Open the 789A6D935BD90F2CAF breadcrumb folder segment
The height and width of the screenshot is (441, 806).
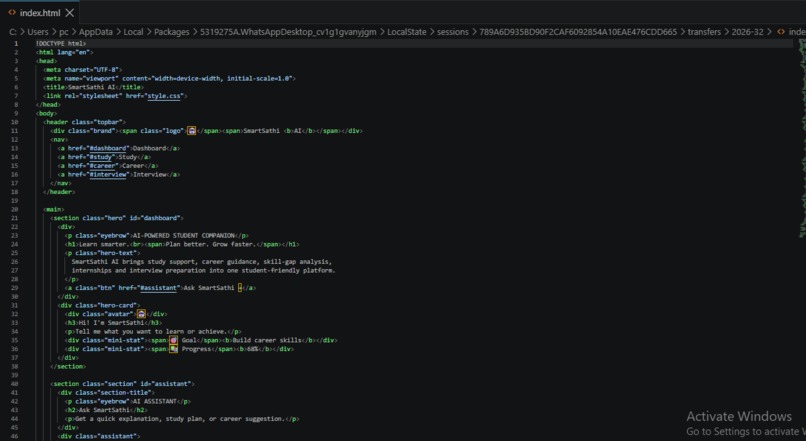click(x=578, y=32)
